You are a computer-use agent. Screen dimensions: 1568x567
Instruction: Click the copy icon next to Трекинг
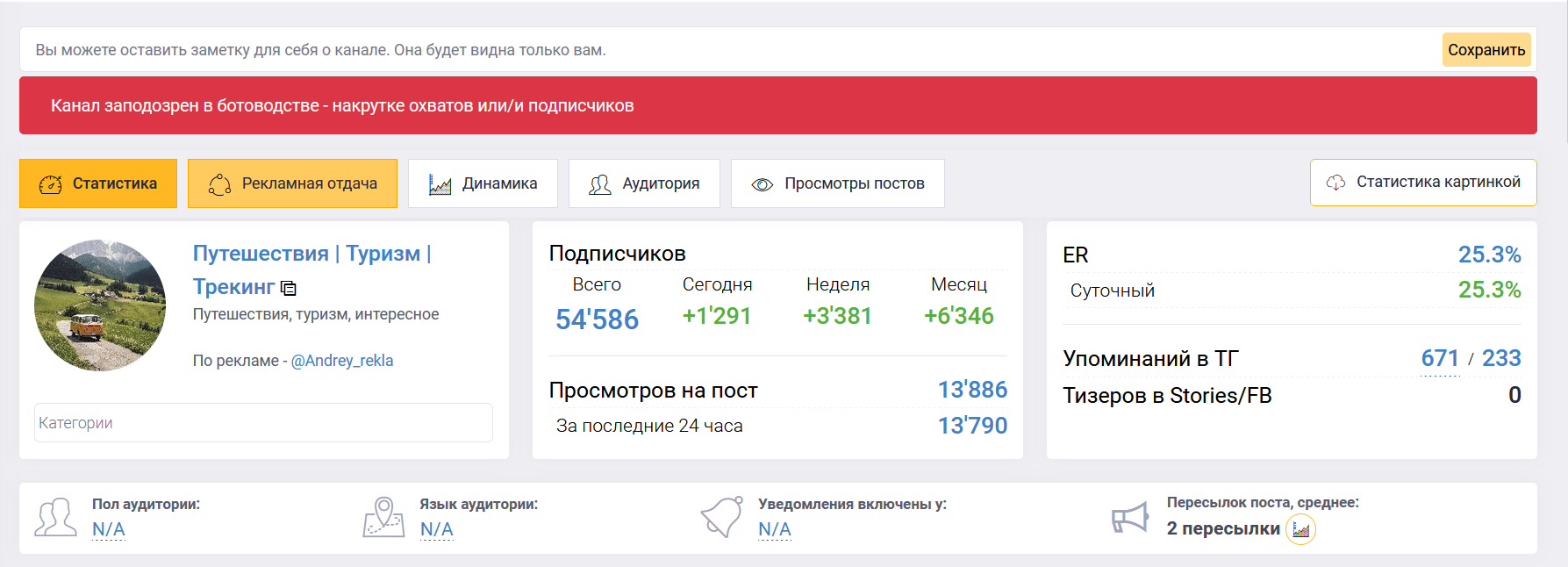click(x=289, y=288)
